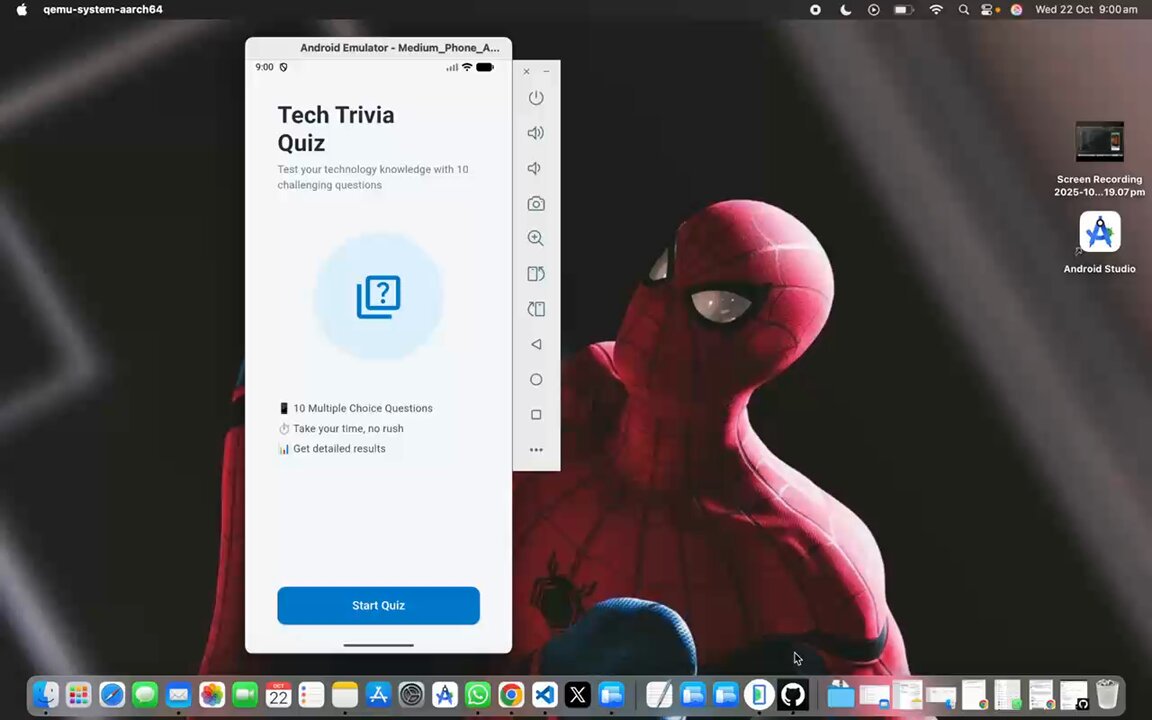Switch to the emulator phone icon in Dock
Image resolution: width=1152 pixels, height=720 pixels.
point(759,694)
